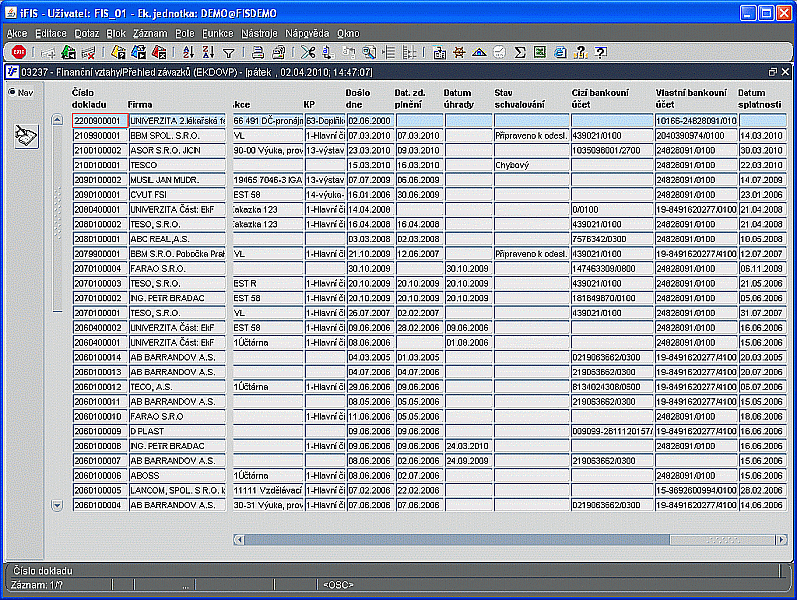The height and width of the screenshot is (600, 797).
Task: Click the scissors cut toolbar icon
Action: (x=308, y=52)
